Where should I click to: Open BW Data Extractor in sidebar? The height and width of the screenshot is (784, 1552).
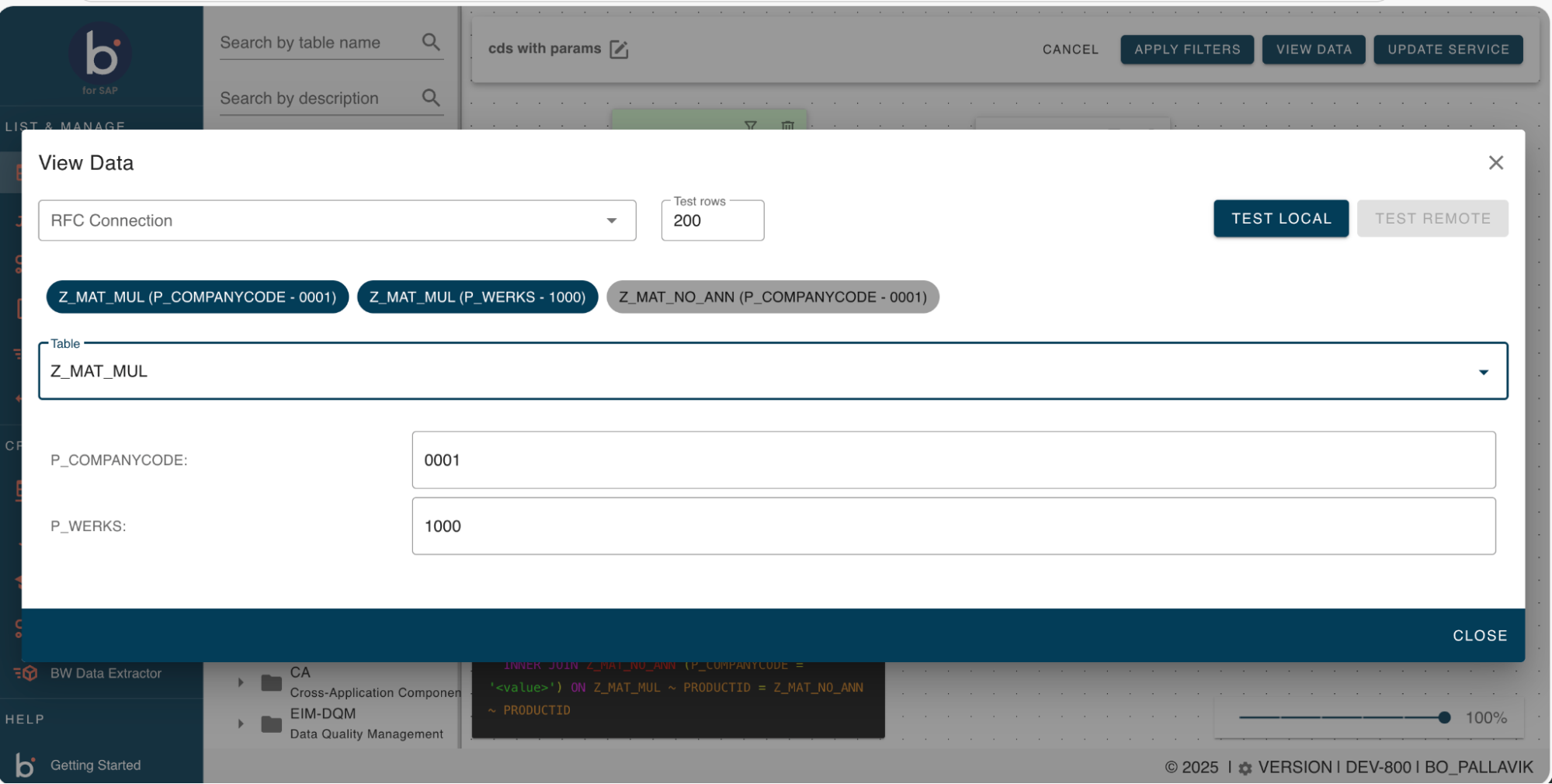point(106,673)
